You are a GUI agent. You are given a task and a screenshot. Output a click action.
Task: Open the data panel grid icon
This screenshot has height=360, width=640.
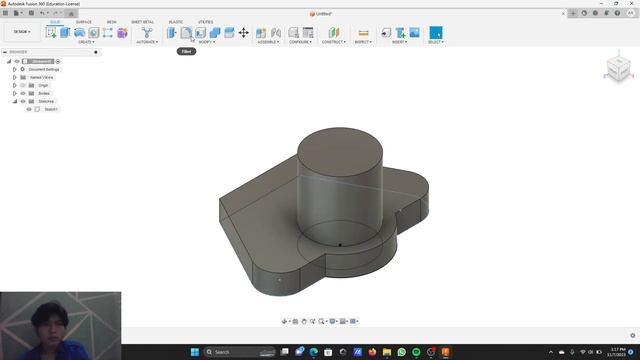pos(5,13)
